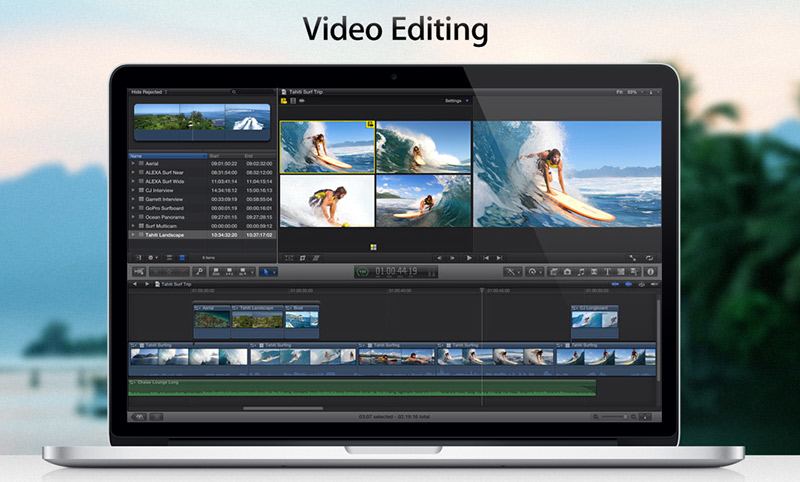Viewport: 800px width, 482px height.
Task: Select the Chase Lounge Long audio clip
Action: pos(362,388)
